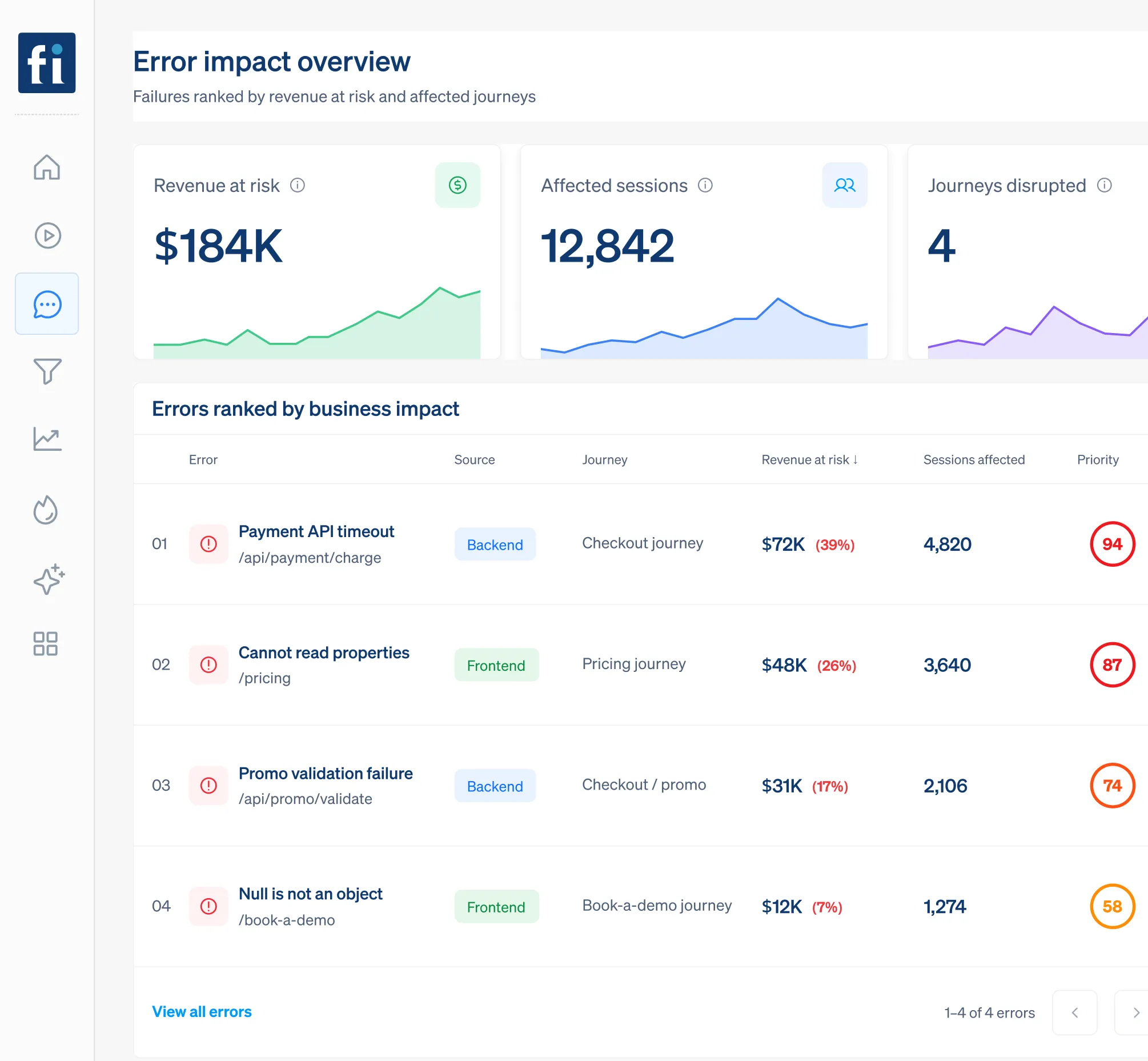Click Backend tag on Payment API timeout row
The height and width of the screenshot is (1061, 1148).
[495, 544]
